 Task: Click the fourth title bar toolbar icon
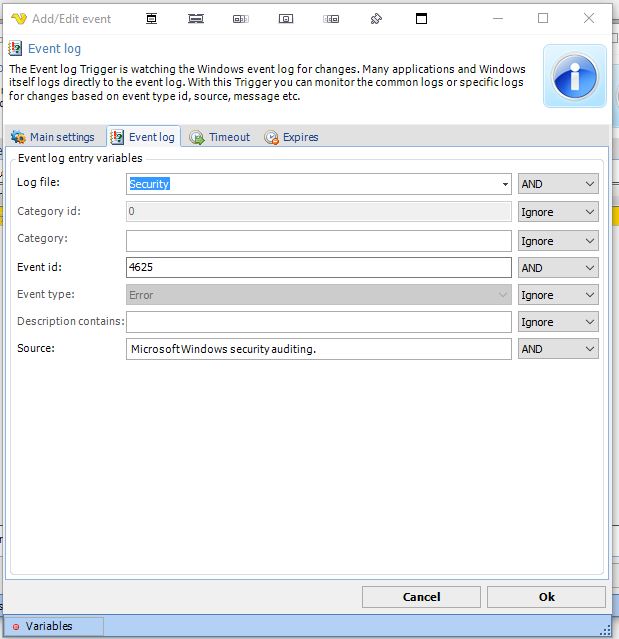[x=286, y=18]
